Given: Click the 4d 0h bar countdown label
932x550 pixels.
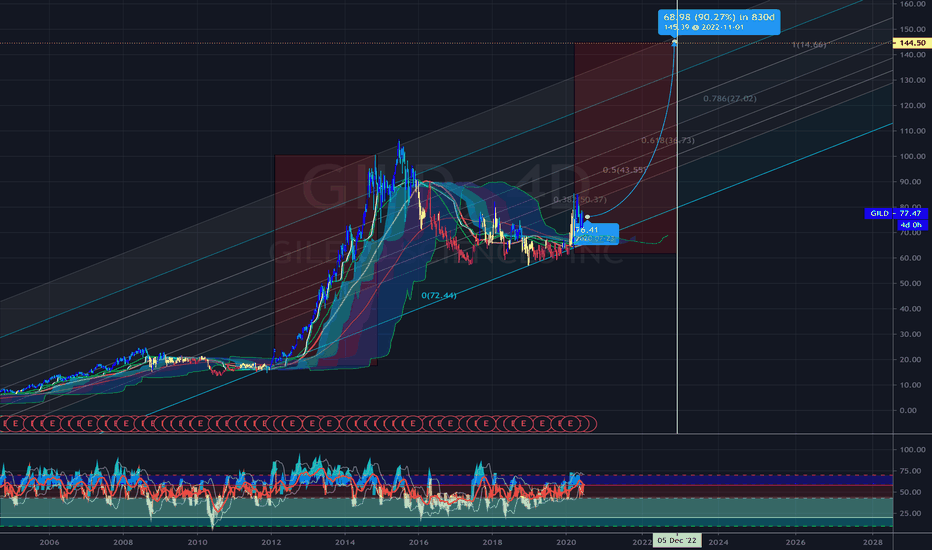Looking at the screenshot, I should point(911,225).
